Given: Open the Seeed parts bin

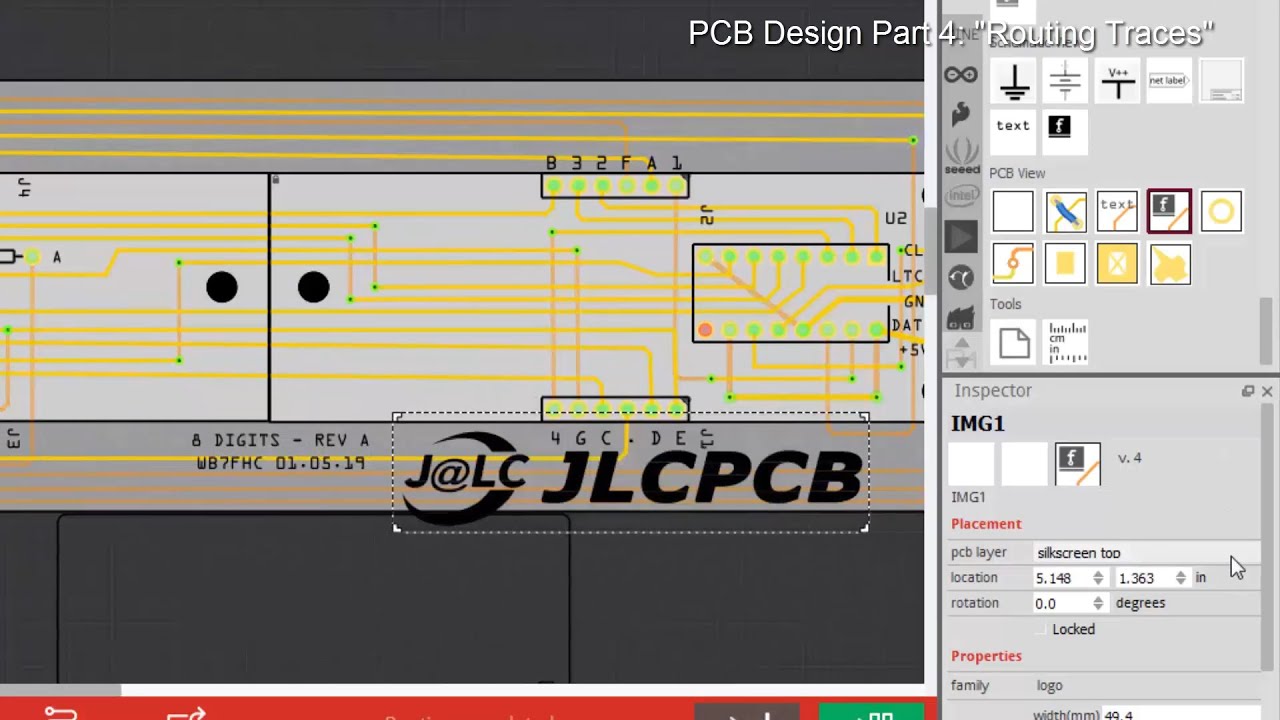Looking at the screenshot, I should (x=962, y=157).
